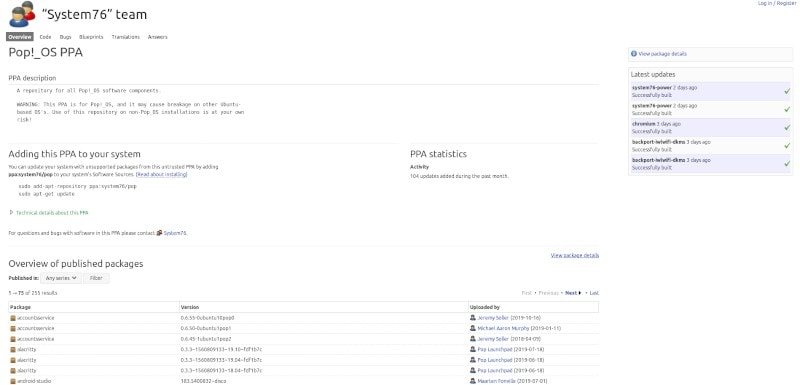Open Pop Launchpad uploader link dated 2019-07-18
This screenshot has height=385, width=800.
[494, 349]
